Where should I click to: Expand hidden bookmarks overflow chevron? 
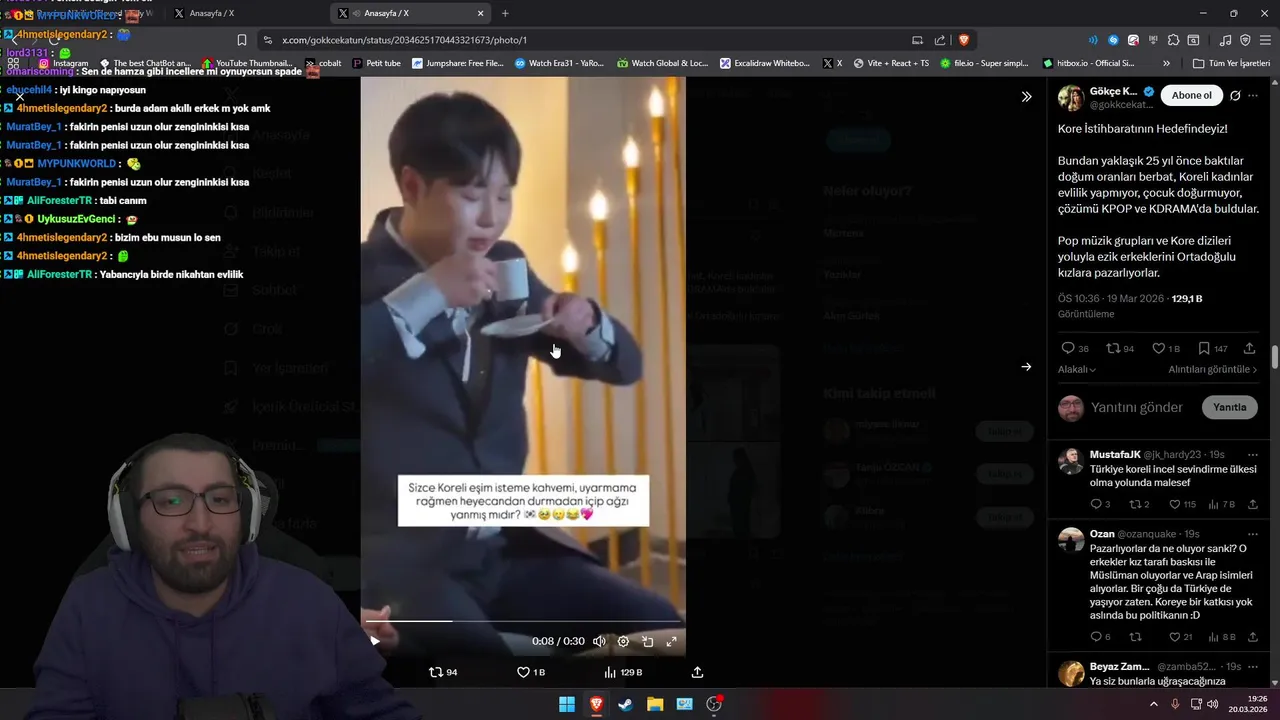[1166, 63]
